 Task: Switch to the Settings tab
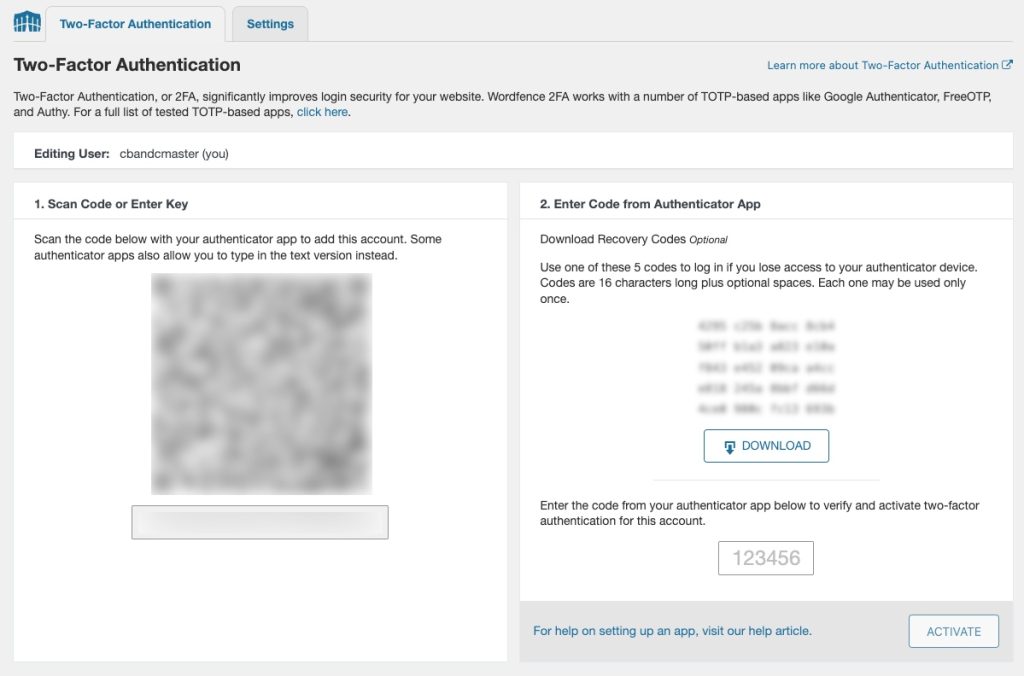pyautogui.click(x=270, y=24)
